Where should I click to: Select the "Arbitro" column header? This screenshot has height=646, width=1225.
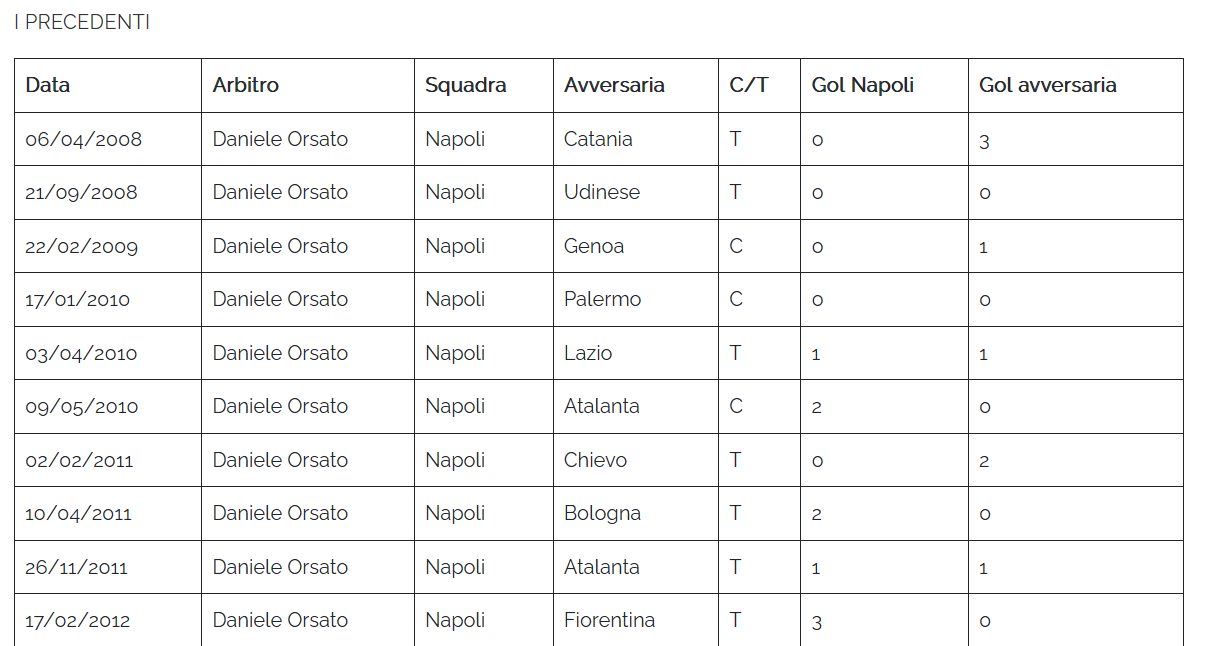click(246, 85)
